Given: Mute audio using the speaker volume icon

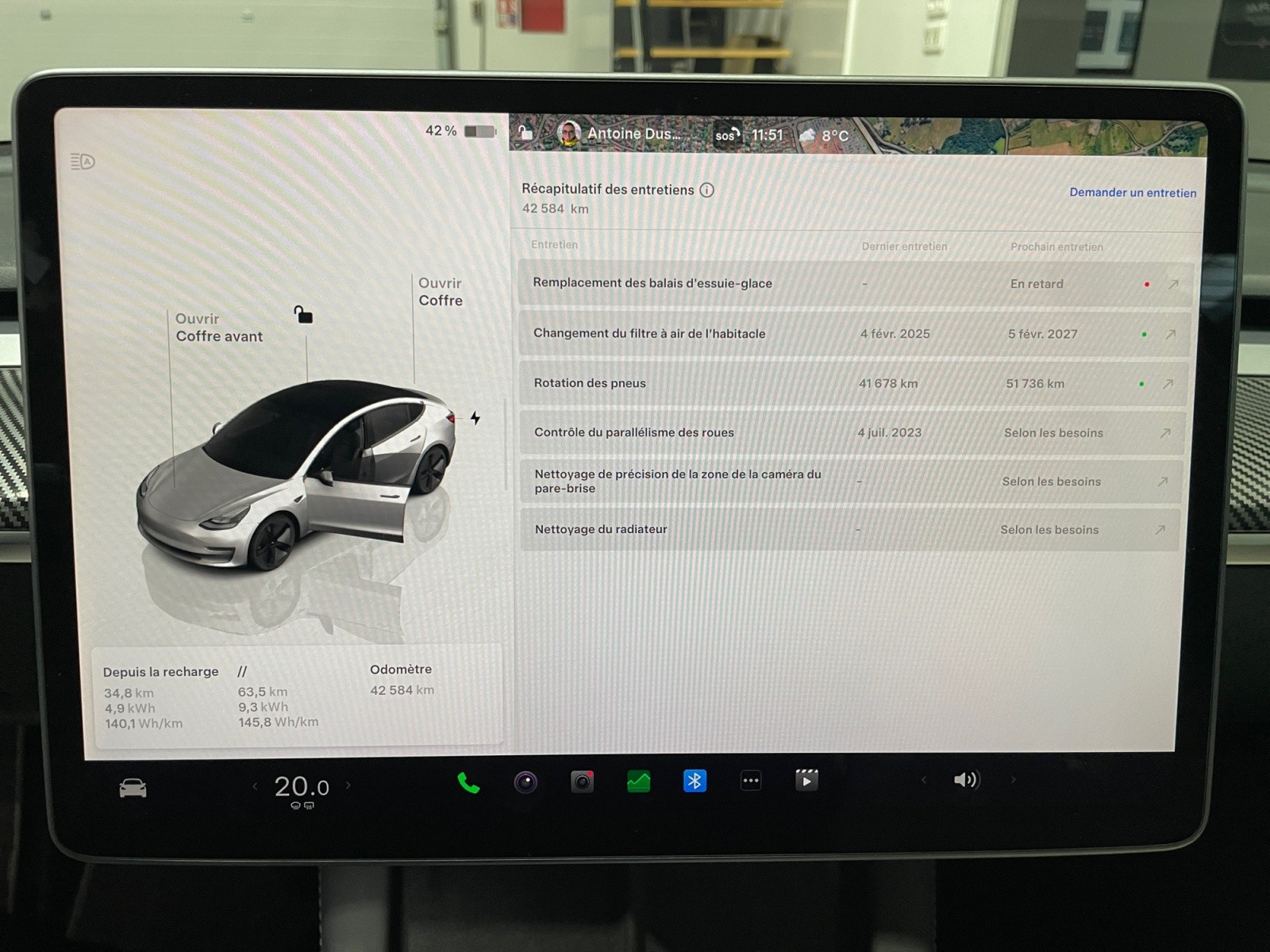Looking at the screenshot, I should 966,780.
